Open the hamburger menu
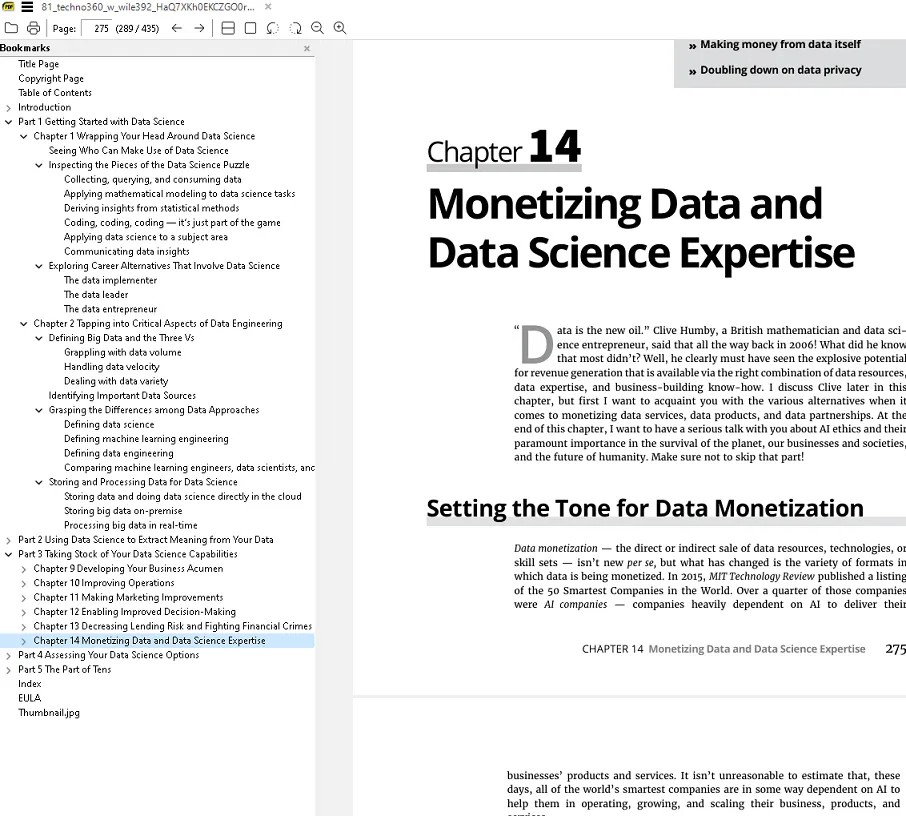The image size is (906, 816). (x=27, y=7)
